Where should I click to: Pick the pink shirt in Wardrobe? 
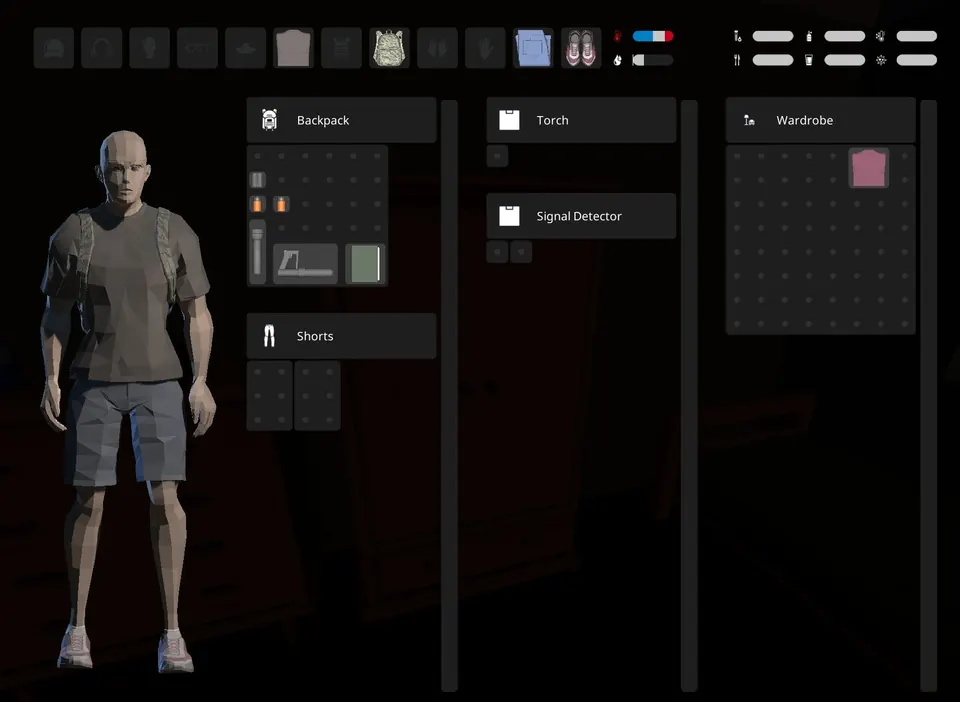point(869,168)
